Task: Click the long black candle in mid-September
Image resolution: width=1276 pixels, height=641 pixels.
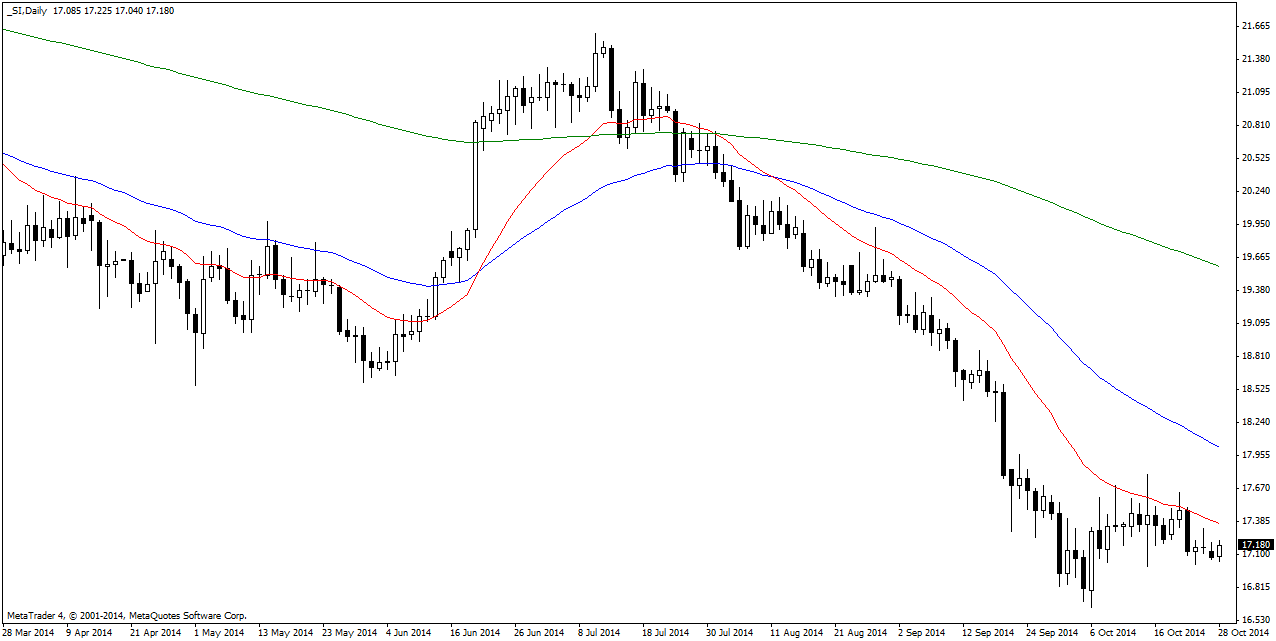Action: coord(1003,433)
